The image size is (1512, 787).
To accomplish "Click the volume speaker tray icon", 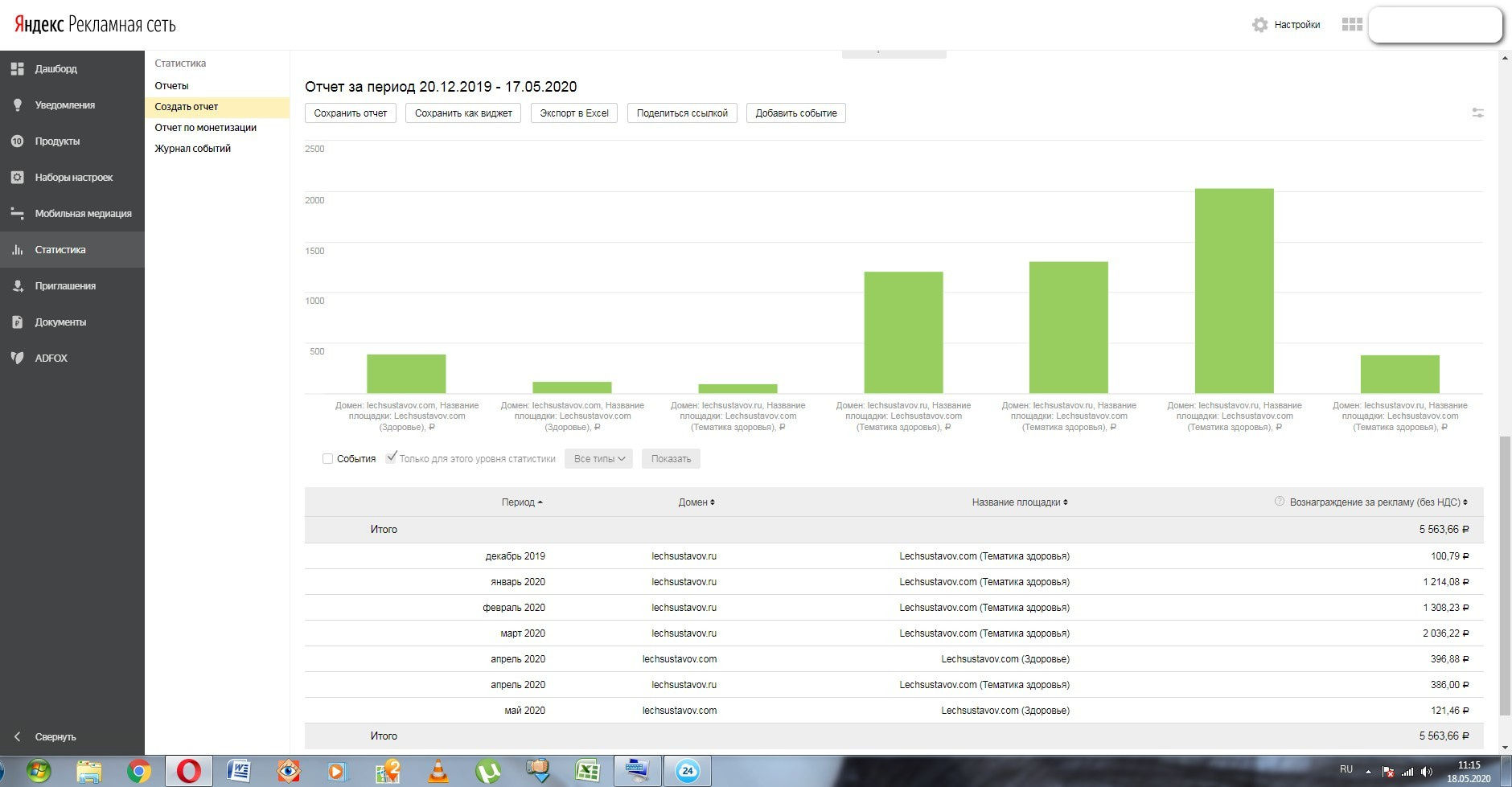I will (x=1427, y=772).
